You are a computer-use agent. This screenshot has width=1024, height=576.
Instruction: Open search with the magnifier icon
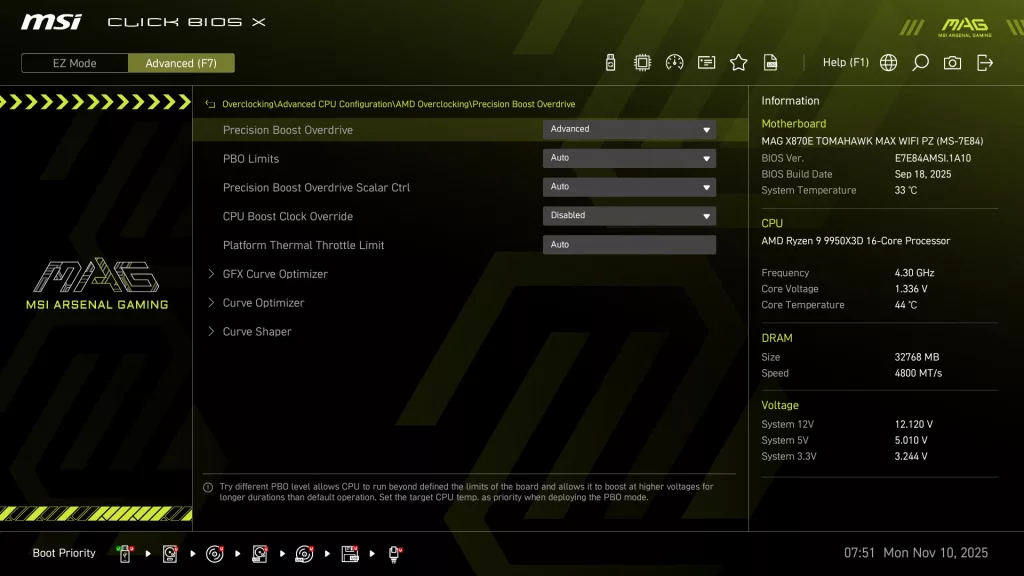pyautogui.click(x=920, y=61)
